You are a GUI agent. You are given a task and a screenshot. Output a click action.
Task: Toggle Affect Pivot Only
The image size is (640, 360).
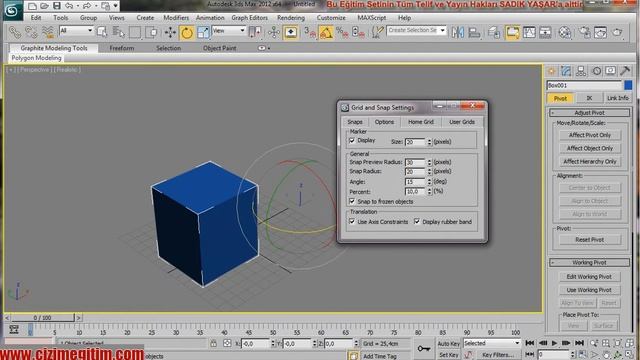click(590, 135)
